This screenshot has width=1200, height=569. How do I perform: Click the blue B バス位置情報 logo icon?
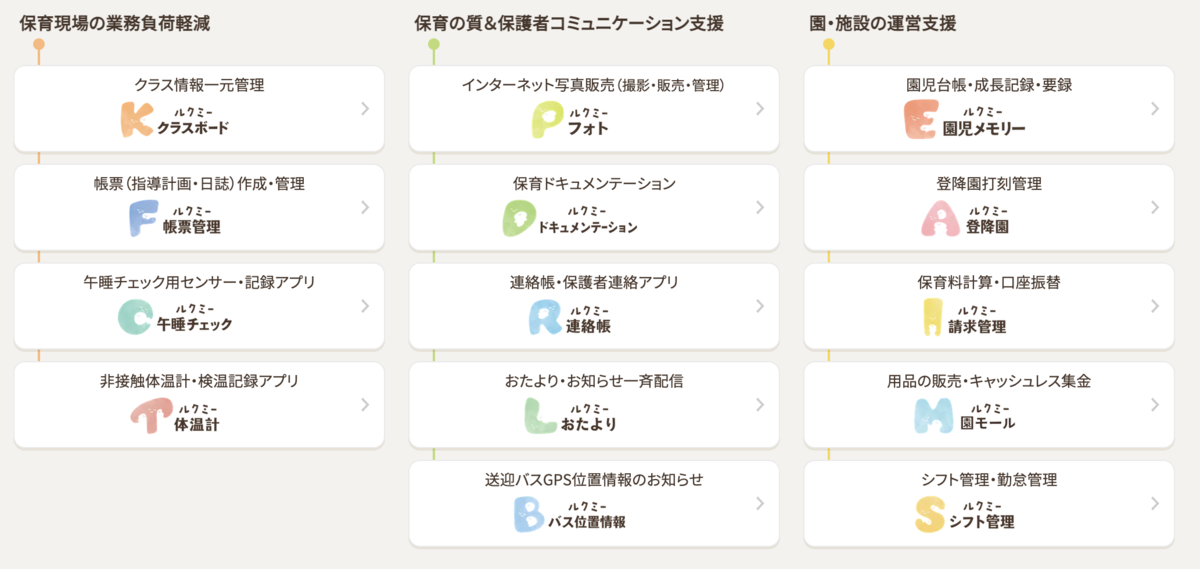point(529,514)
